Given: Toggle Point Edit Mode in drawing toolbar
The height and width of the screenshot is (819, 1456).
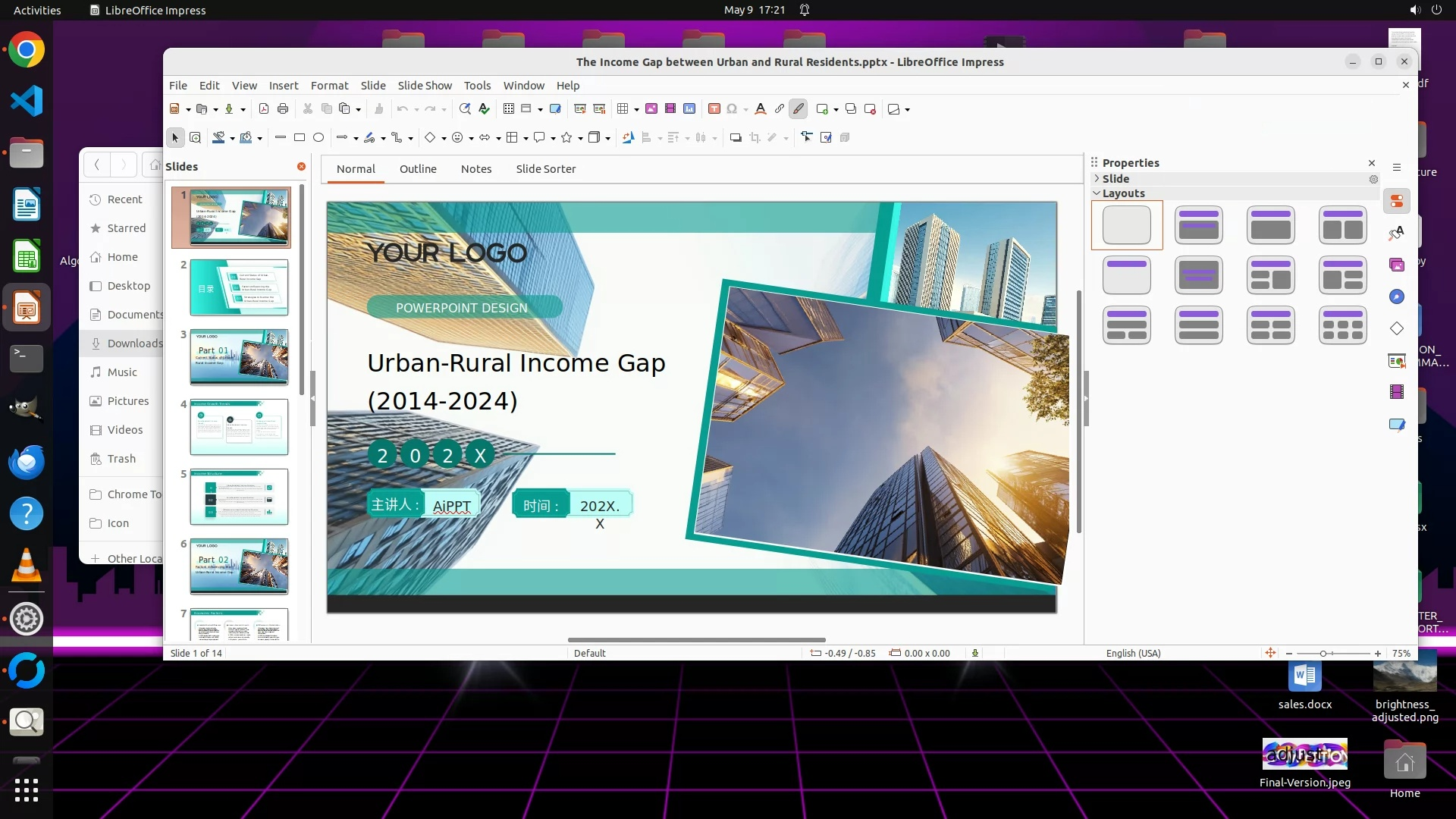Looking at the screenshot, I should (806, 137).
